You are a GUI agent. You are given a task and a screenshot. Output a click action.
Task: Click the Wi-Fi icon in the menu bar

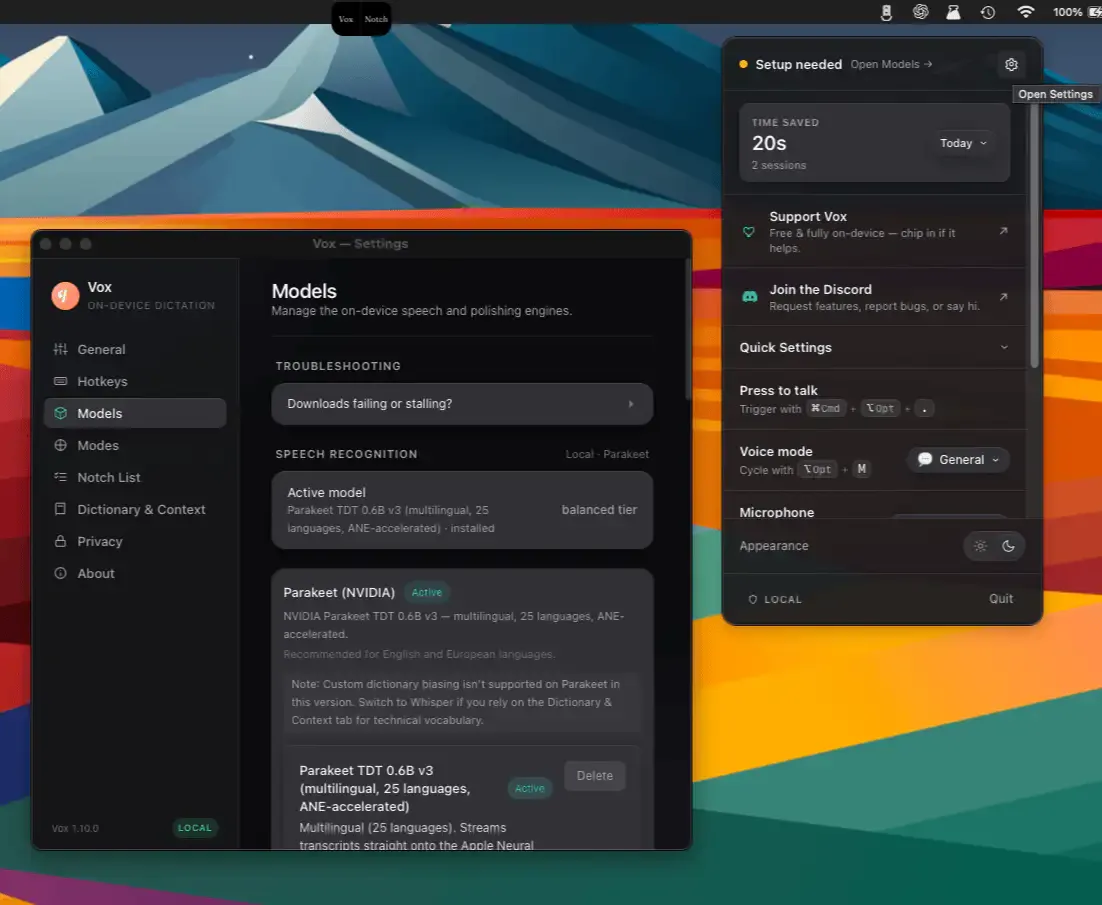tap(1026, 12)
